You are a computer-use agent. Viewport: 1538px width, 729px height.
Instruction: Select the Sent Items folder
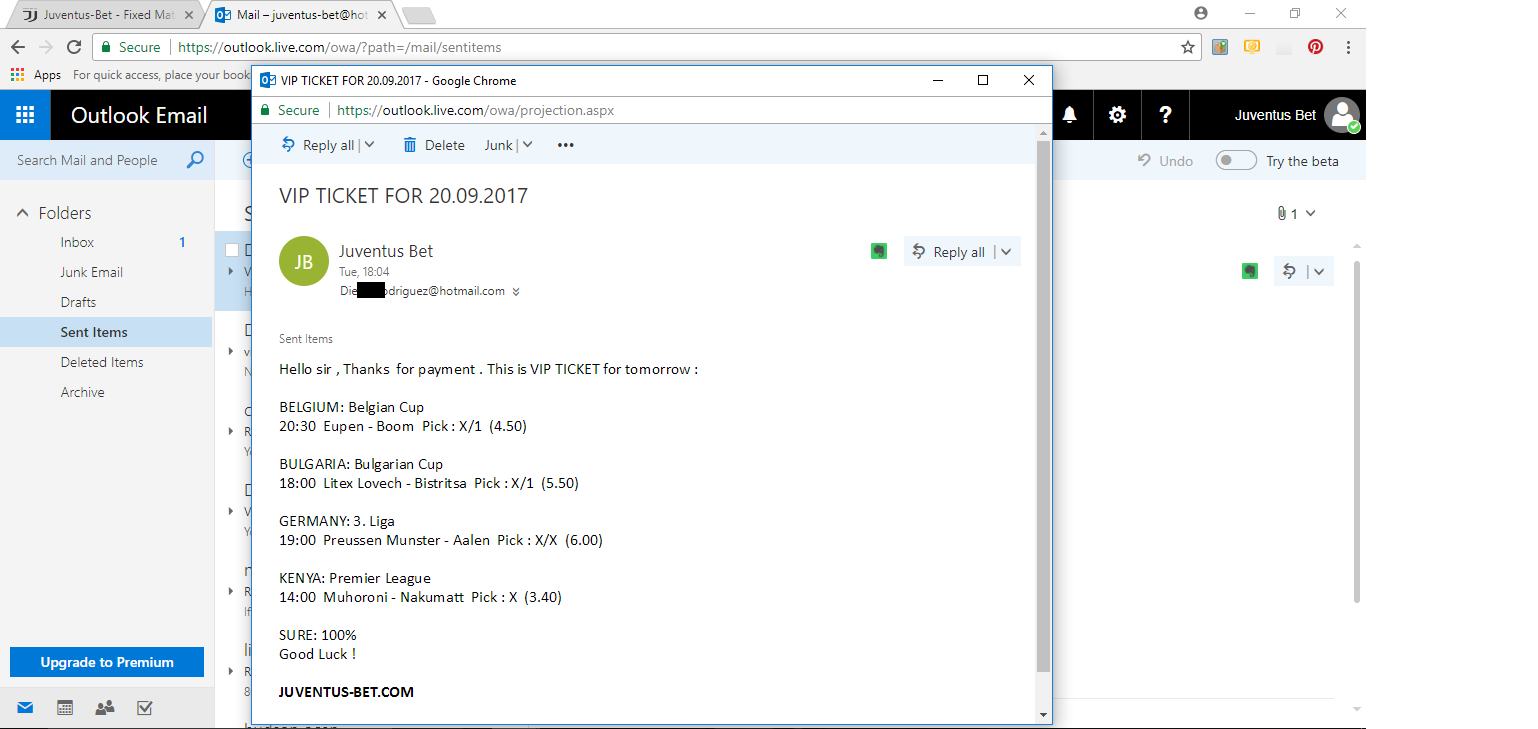pos(106,332)
